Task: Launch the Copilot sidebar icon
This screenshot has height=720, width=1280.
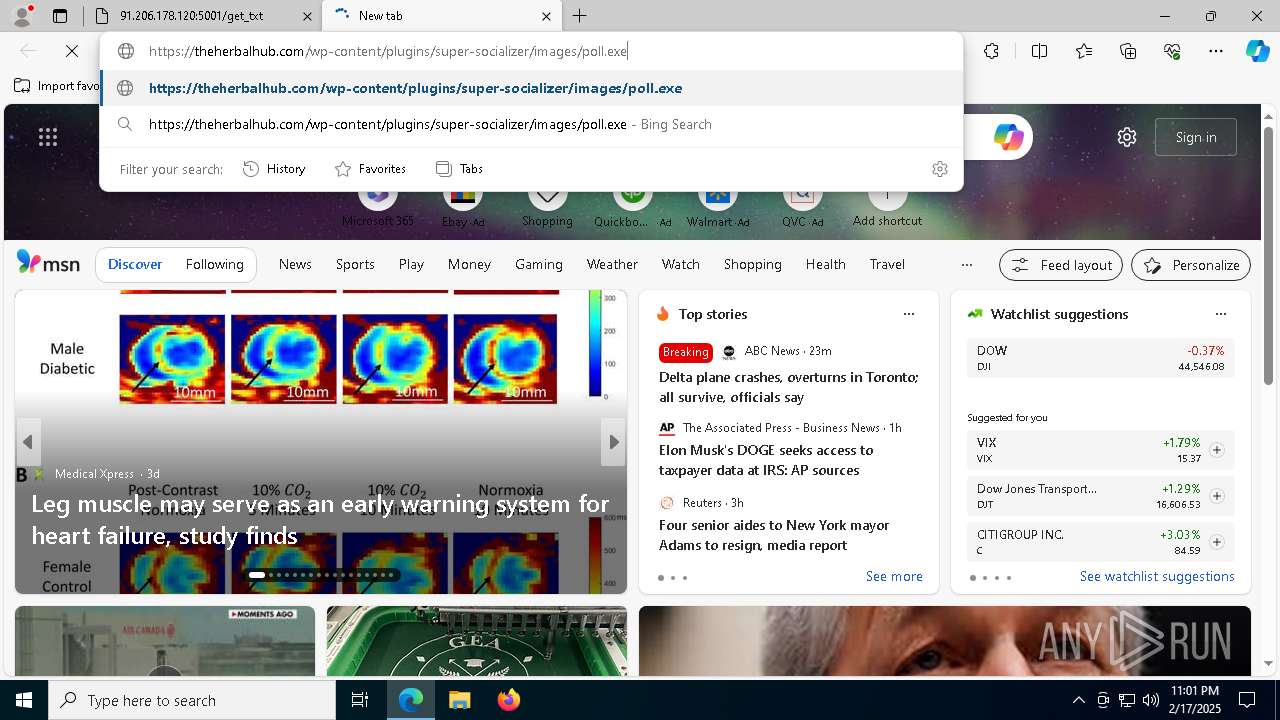Action: pyautogui.click(x=1257, y=51)
